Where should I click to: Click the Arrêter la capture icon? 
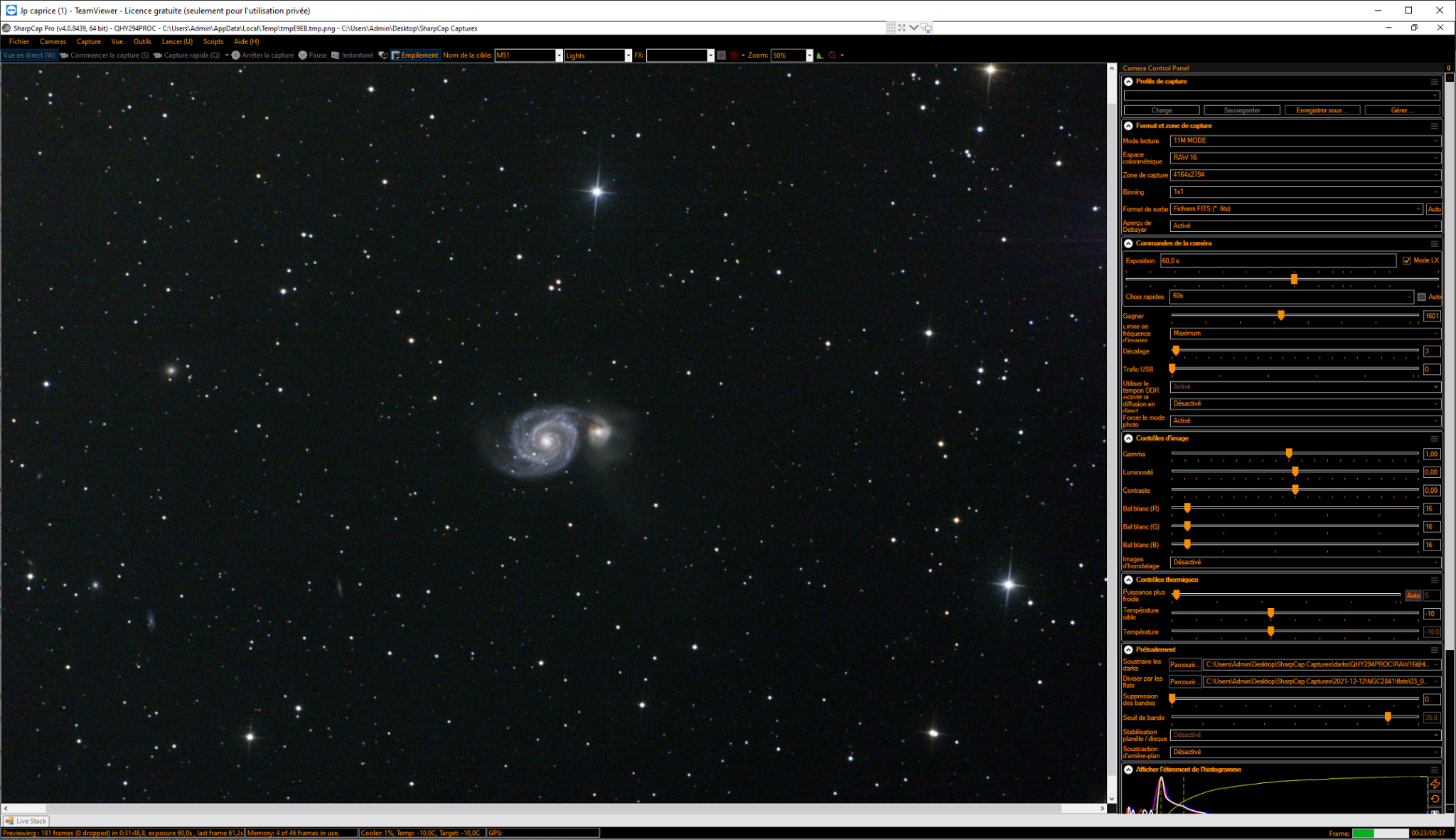click(236, 55)
